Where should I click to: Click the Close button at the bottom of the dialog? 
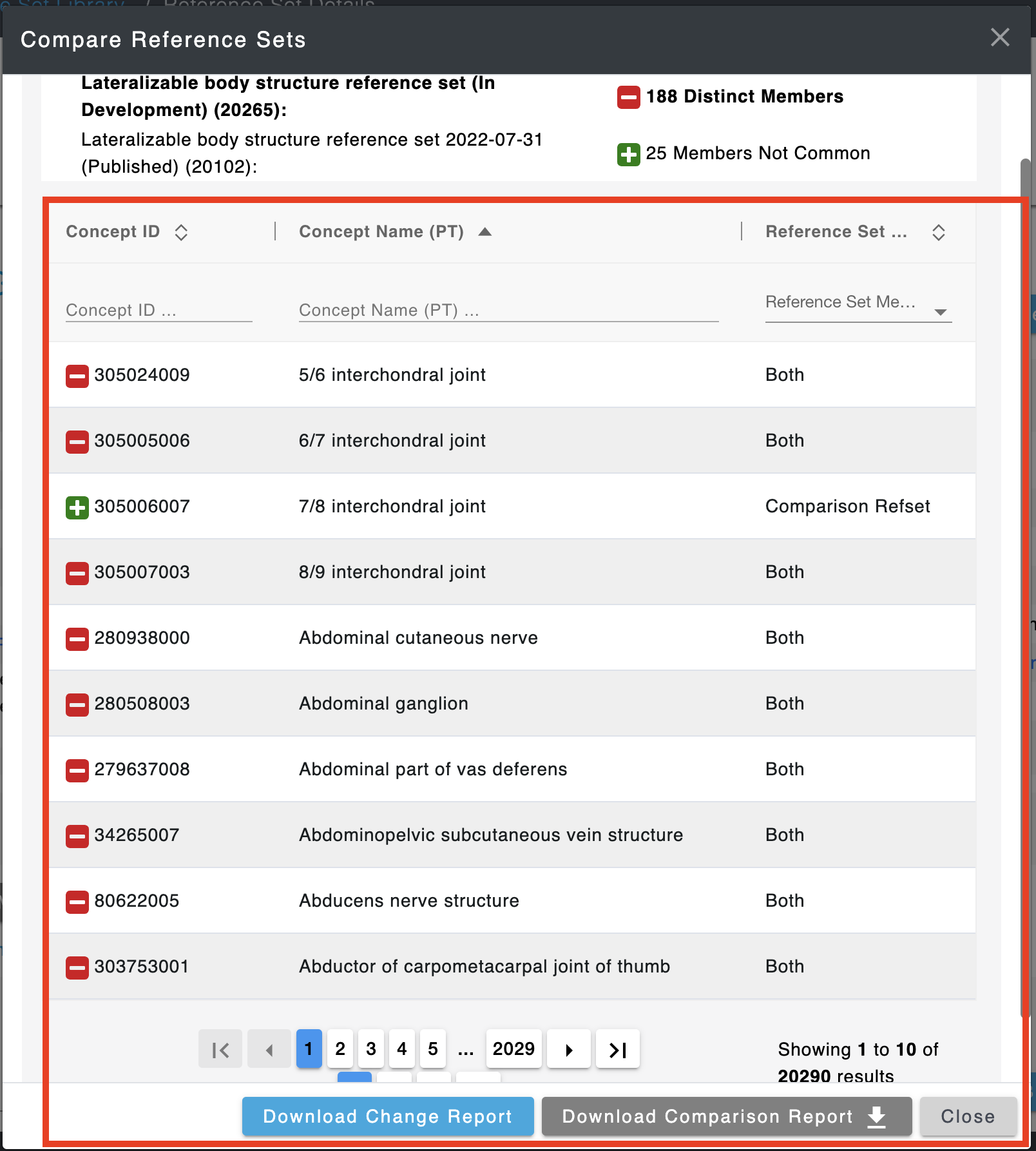click(968, 1116)
